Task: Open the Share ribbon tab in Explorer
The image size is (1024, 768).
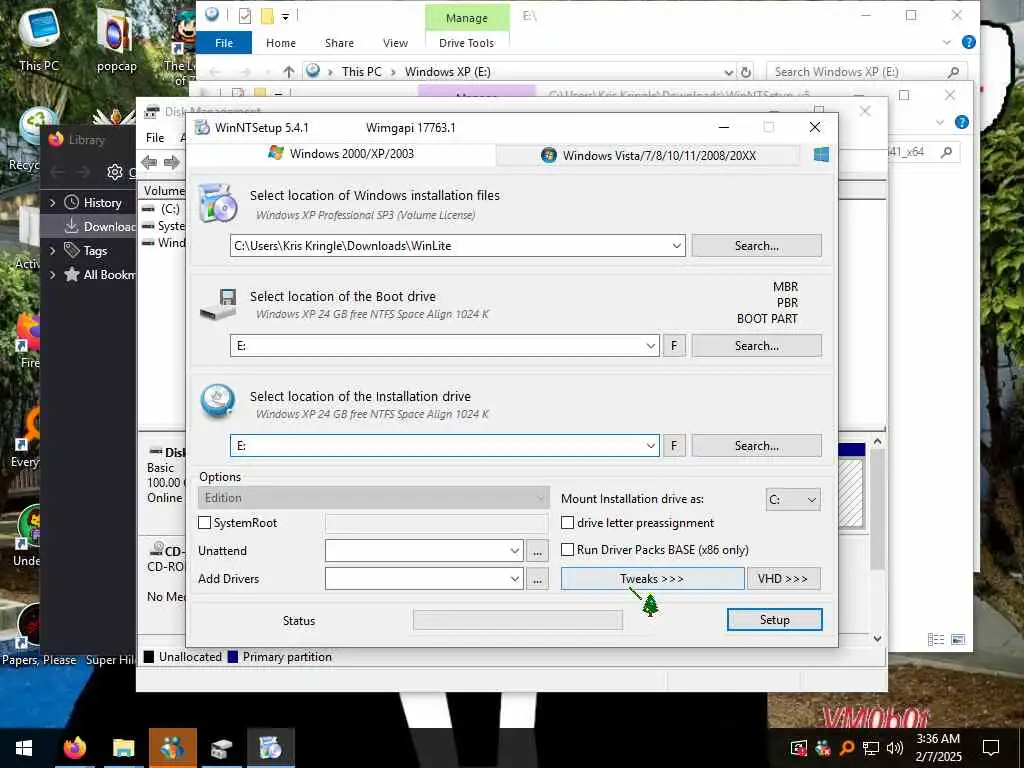Action: pos(340,43)
